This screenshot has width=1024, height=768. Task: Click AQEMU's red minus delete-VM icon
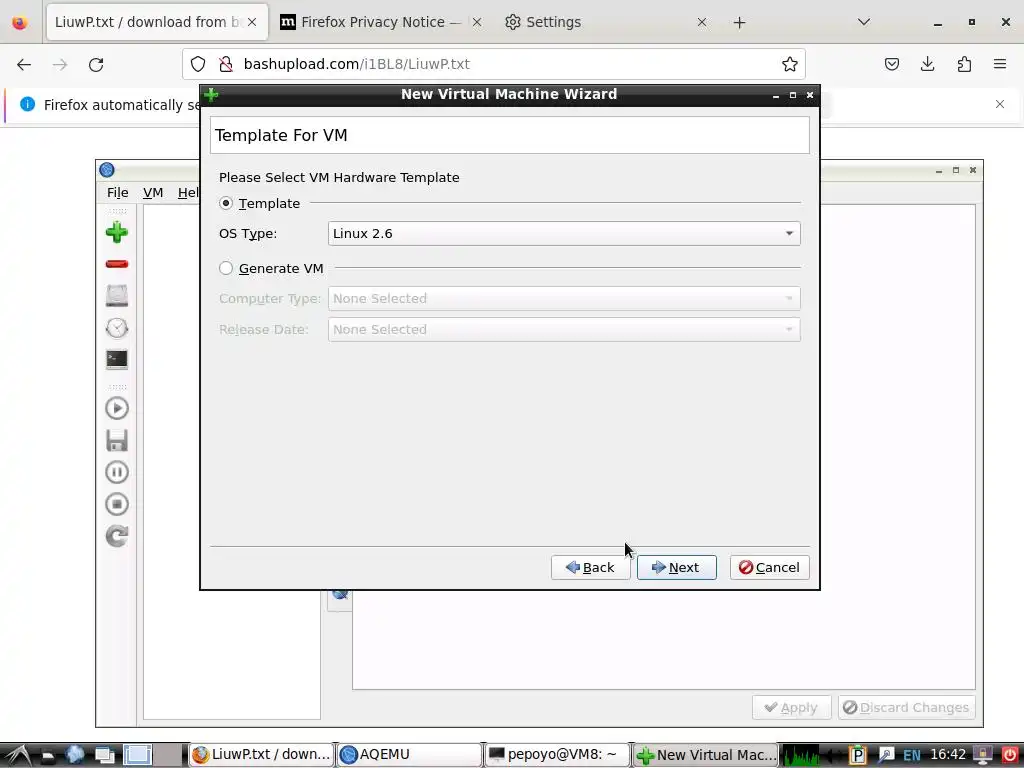[117, 264]
